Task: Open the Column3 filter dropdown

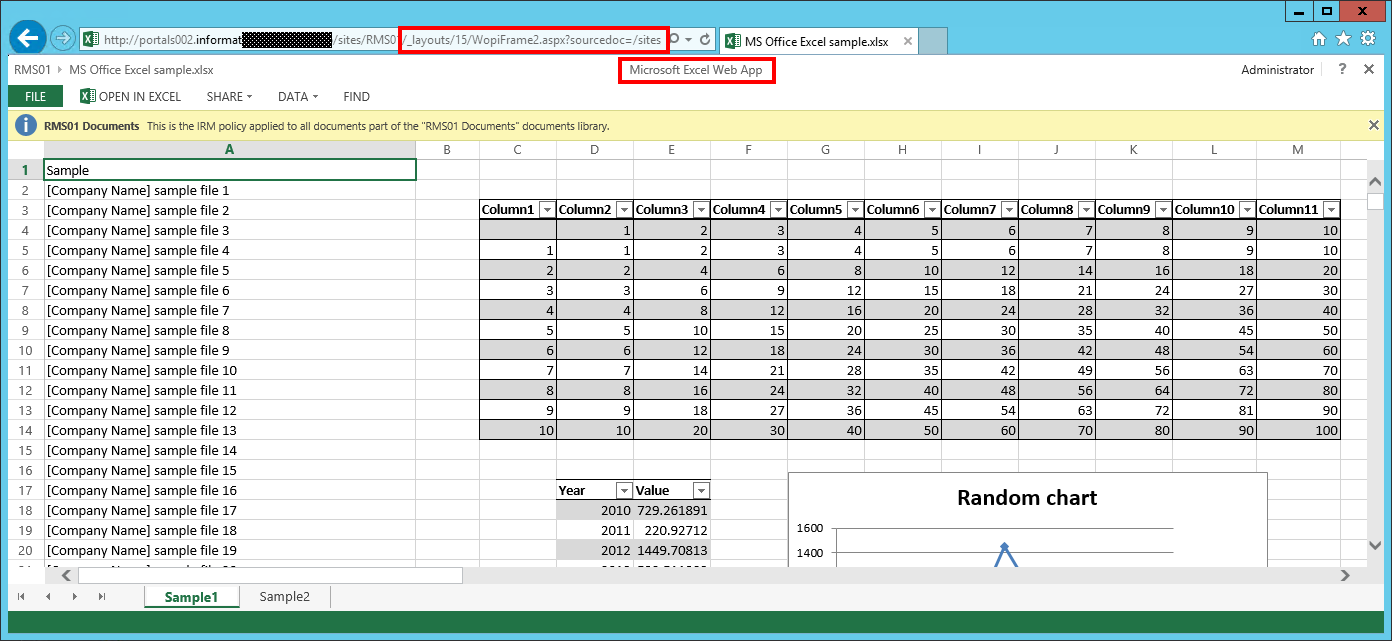Action: click(701, 210)
